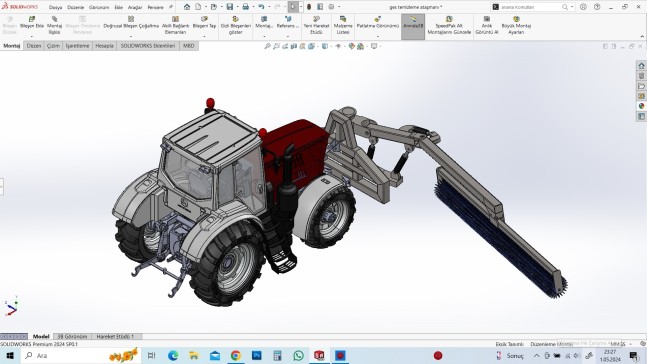Expand the New document dropdown arrow
Screen dimensions: 647x364
pos(206,7)
